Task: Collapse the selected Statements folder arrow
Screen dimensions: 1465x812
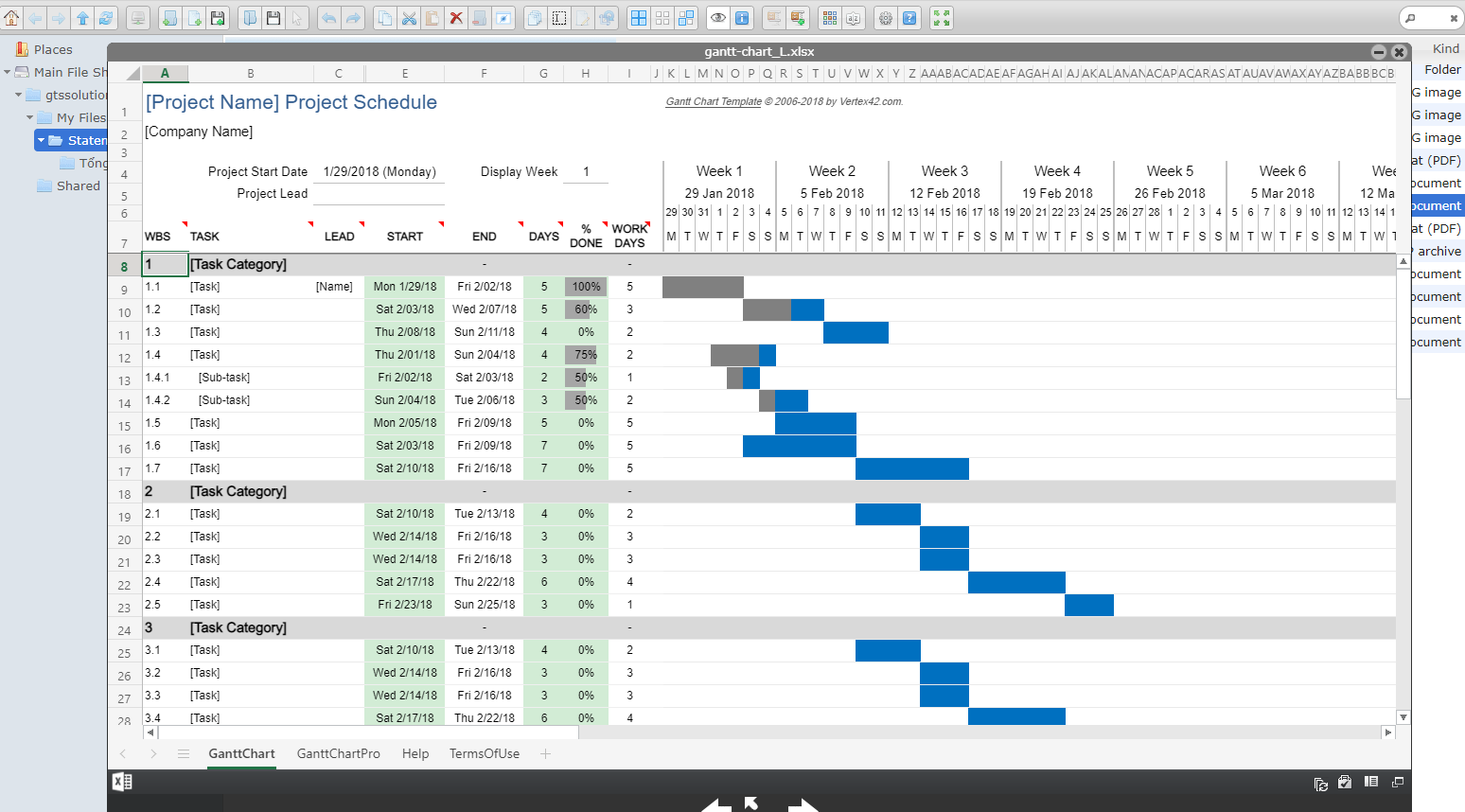Action: click(41, 140)
